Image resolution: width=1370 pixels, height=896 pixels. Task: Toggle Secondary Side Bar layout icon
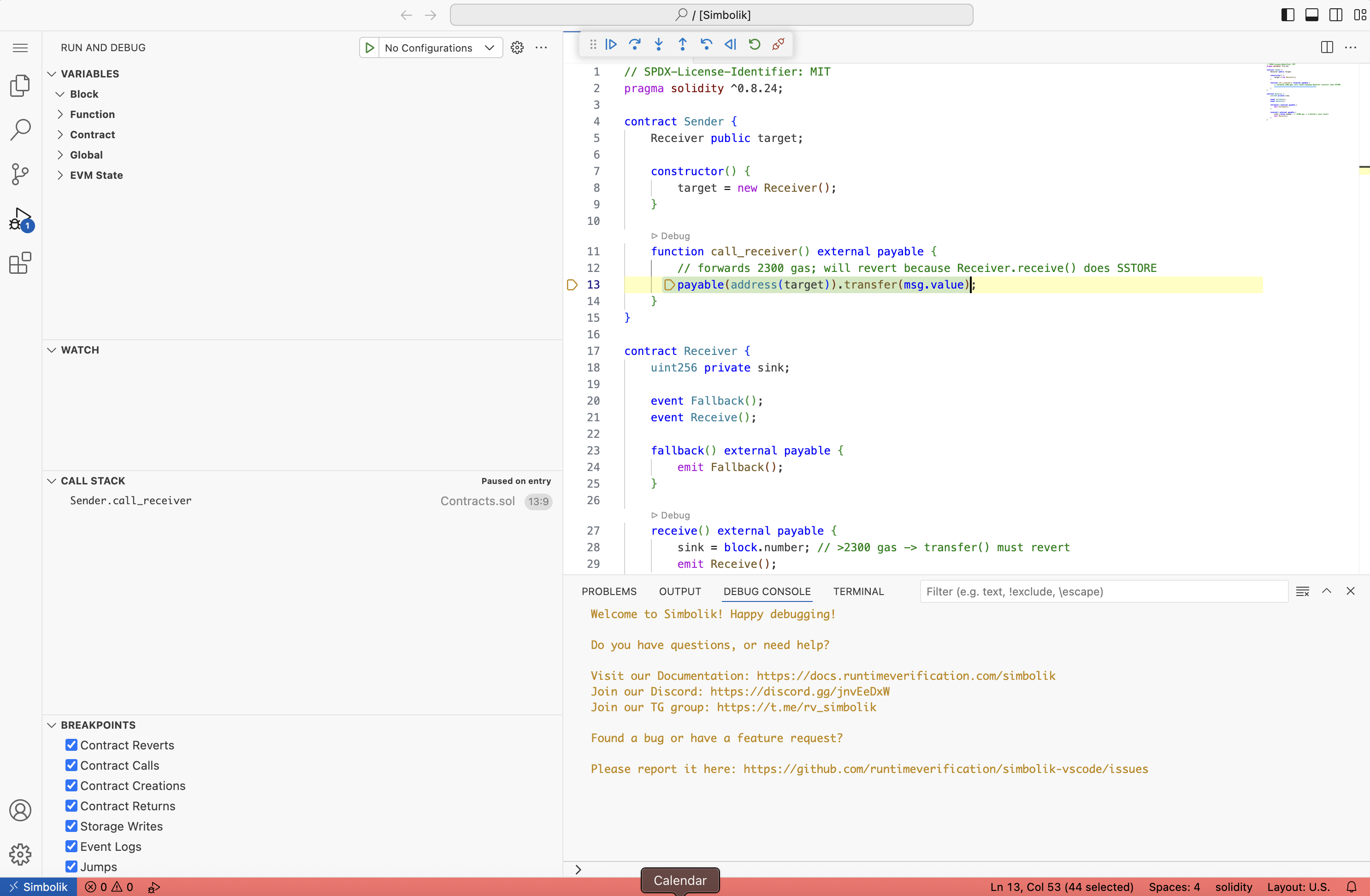click(x=1336, y=15)
